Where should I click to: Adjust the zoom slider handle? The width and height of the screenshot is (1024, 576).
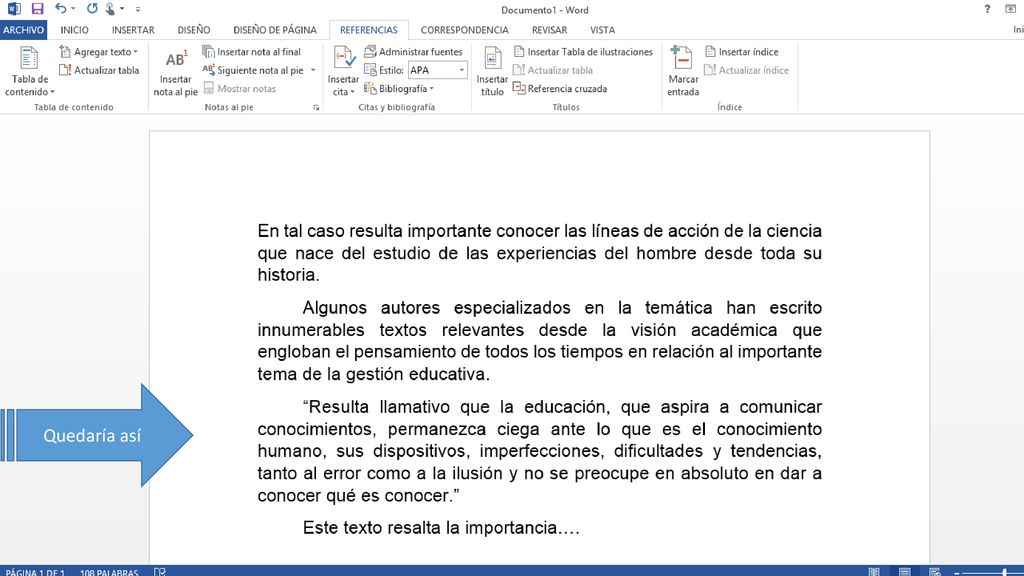coord(1004,573)
